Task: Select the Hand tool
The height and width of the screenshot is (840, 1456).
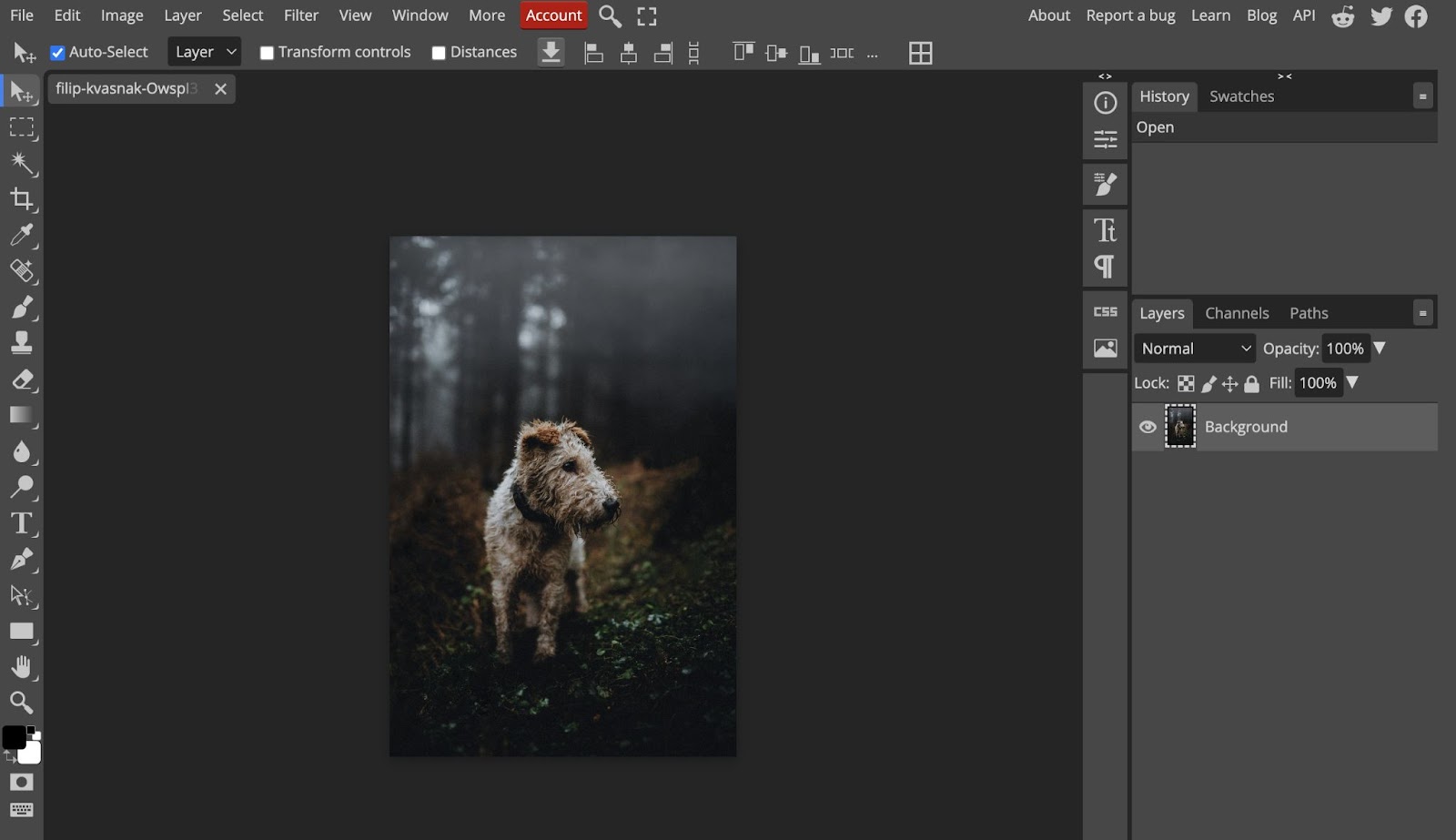Action: pos(22,667)
